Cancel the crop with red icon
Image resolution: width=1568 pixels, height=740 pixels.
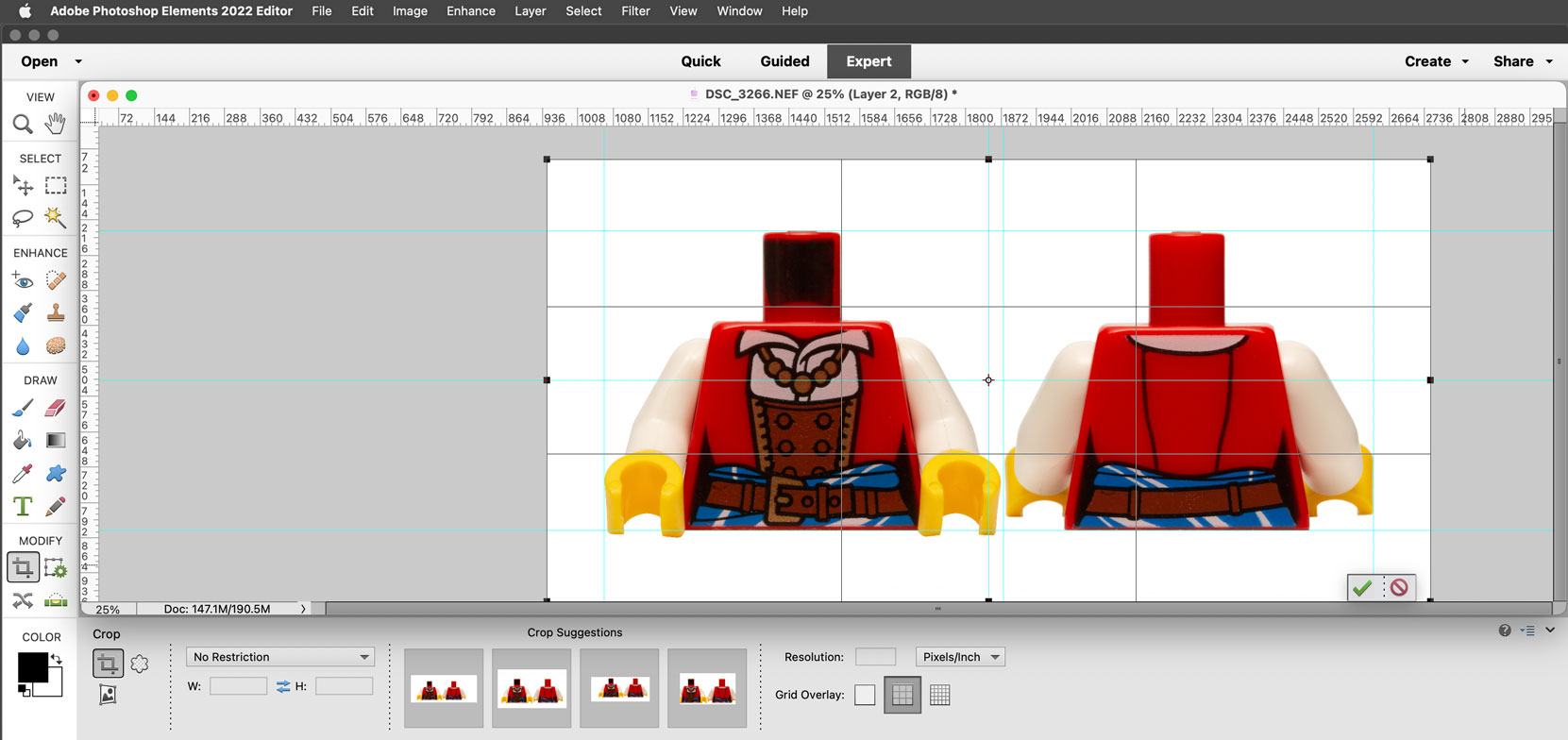point(1399,588)
